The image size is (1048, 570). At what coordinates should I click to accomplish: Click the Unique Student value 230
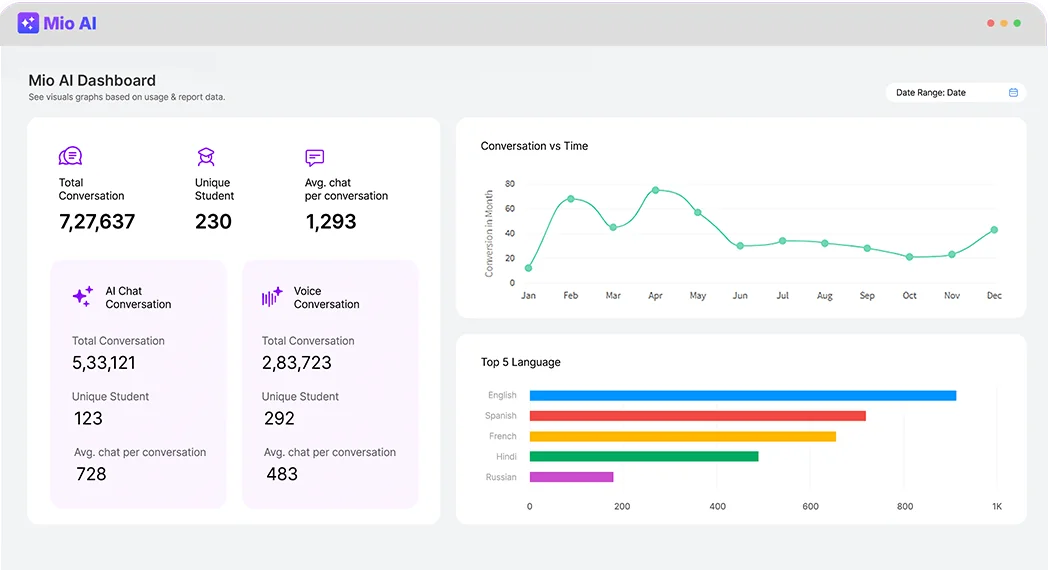click(213, 222)
